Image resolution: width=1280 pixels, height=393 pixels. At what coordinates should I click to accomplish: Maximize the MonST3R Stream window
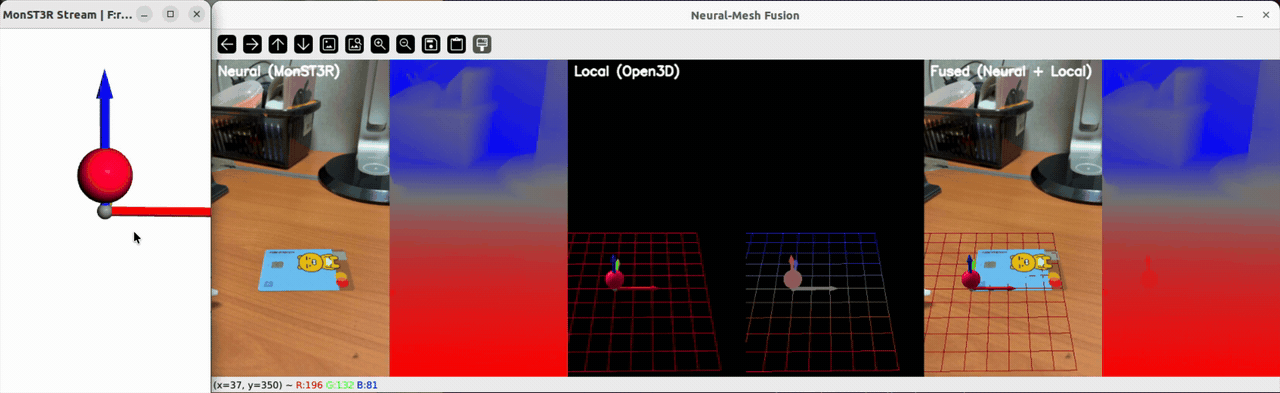pyautogui.click(x=170, y=15)
